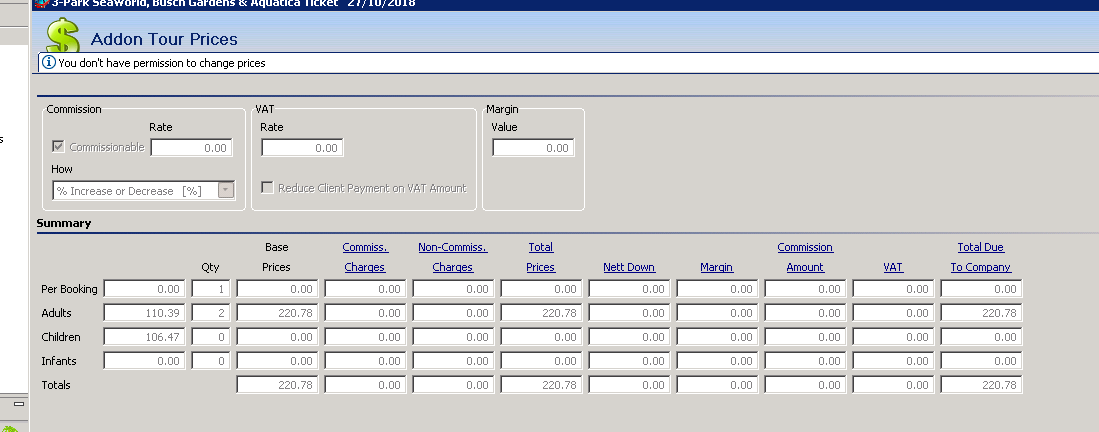Open the Total Due To Company link
This screenshot has height=432, width=1099.
(x=981, y=257)
